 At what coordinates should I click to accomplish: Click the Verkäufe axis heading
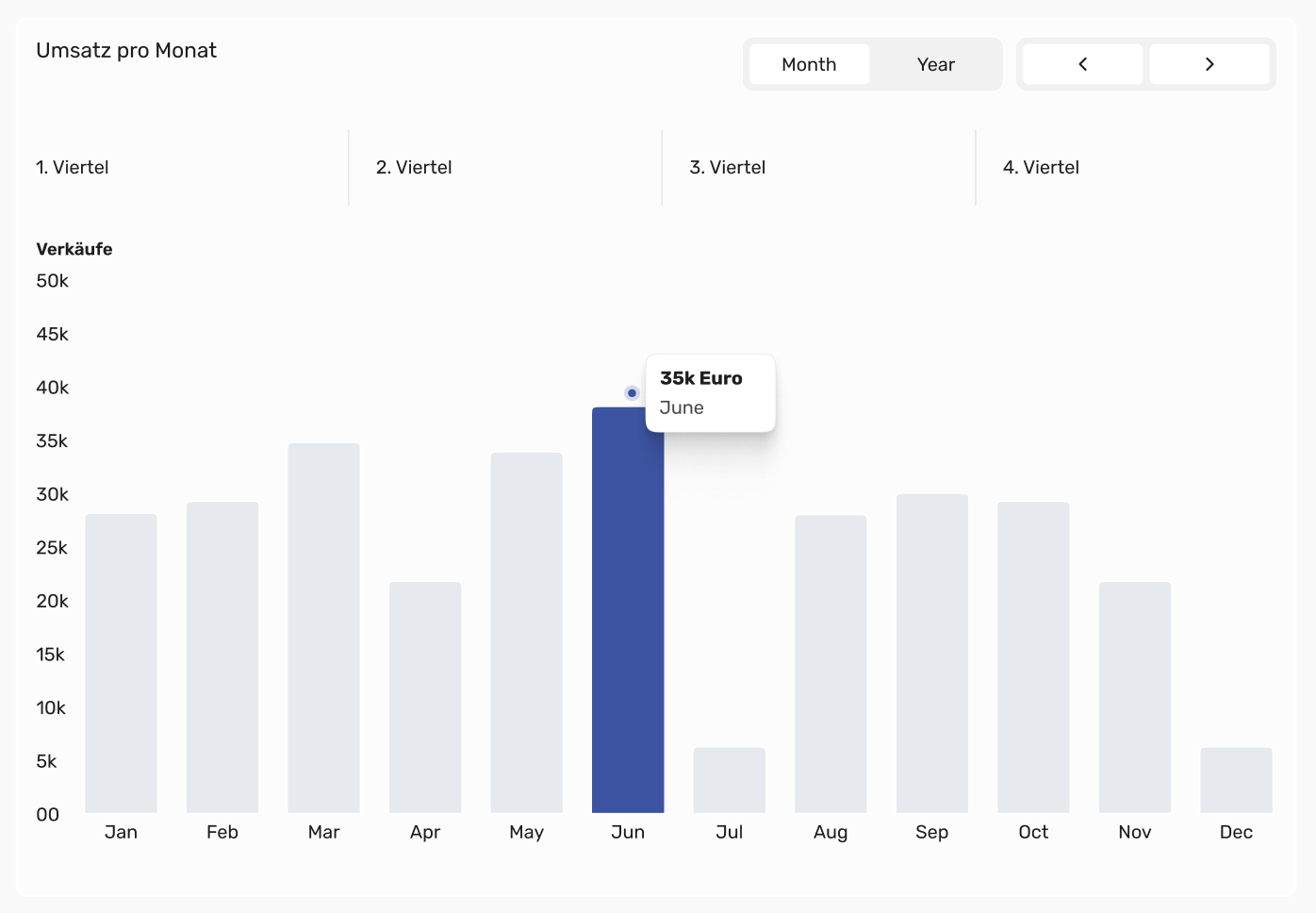74,249
